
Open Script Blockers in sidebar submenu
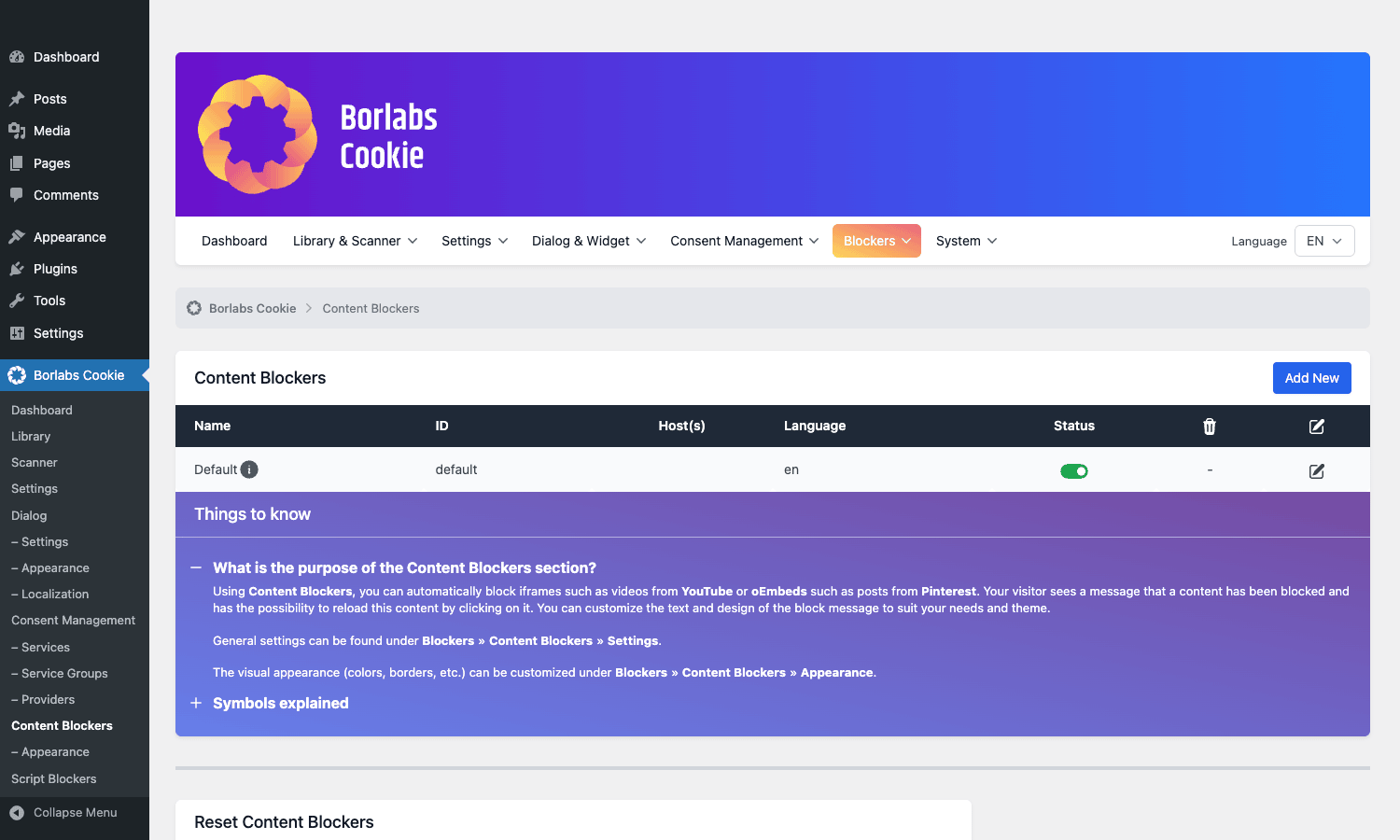pyautogui.click(x=54, y=778)
